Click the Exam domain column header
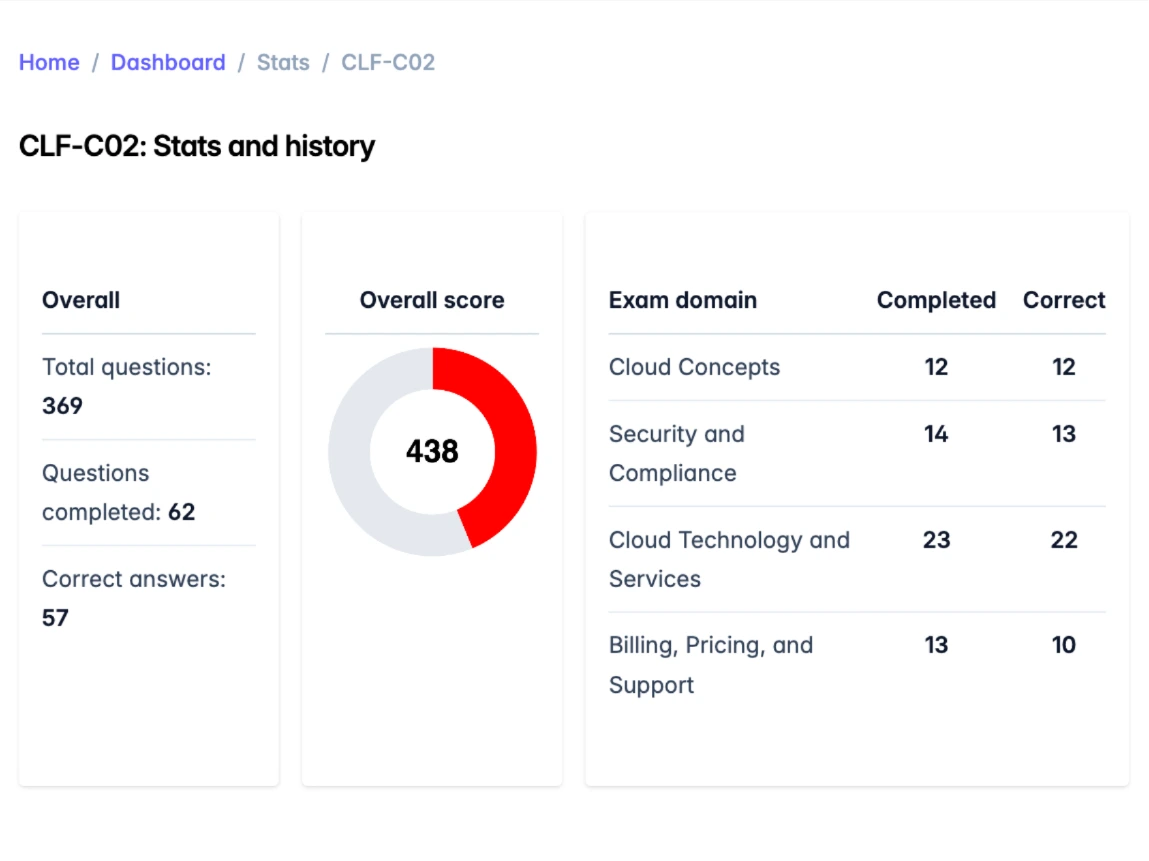The image size is (1149, 861). (x=682, y=300)
